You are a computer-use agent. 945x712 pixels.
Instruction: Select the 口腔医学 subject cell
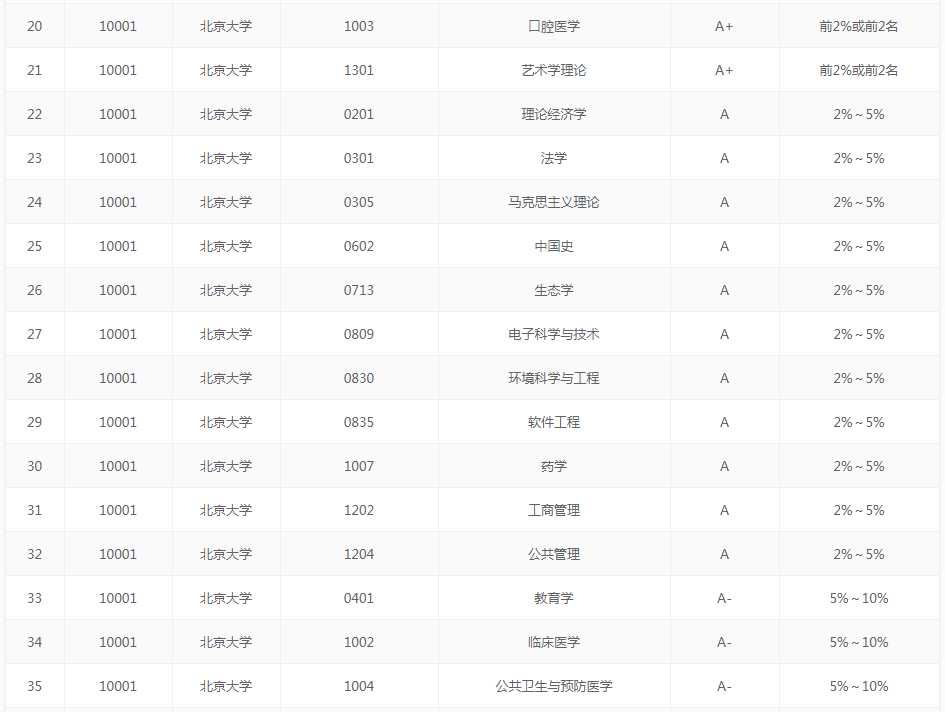coord(554,26)
